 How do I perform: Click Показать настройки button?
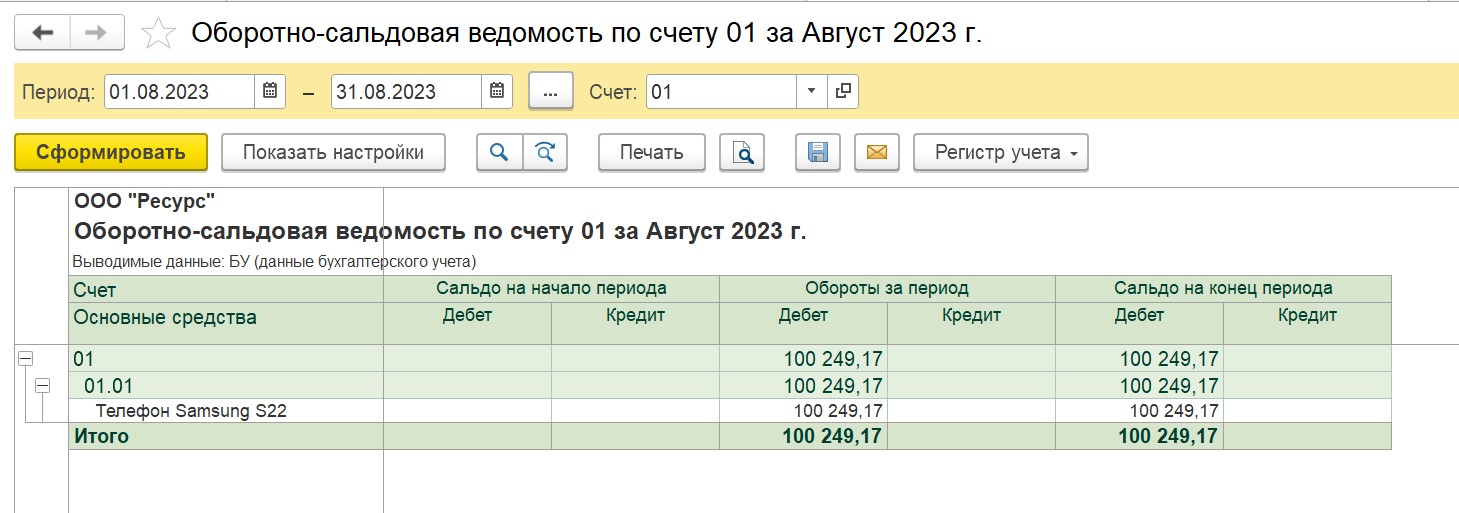(x=333, y=152)
